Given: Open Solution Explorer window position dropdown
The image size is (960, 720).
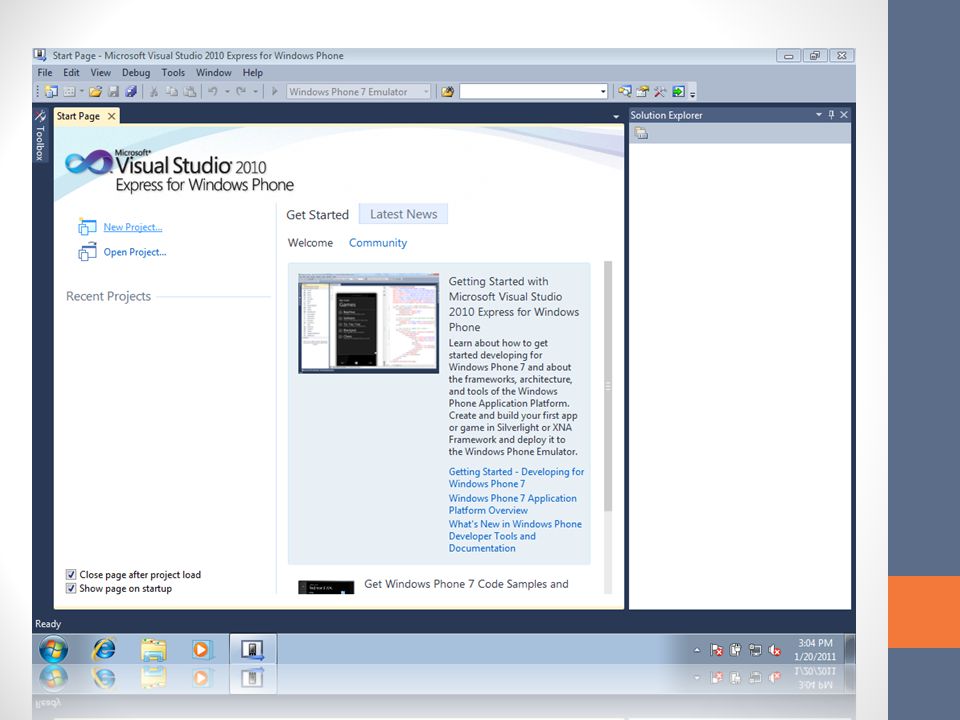Looking at the screenshot, I should (819, 114).
